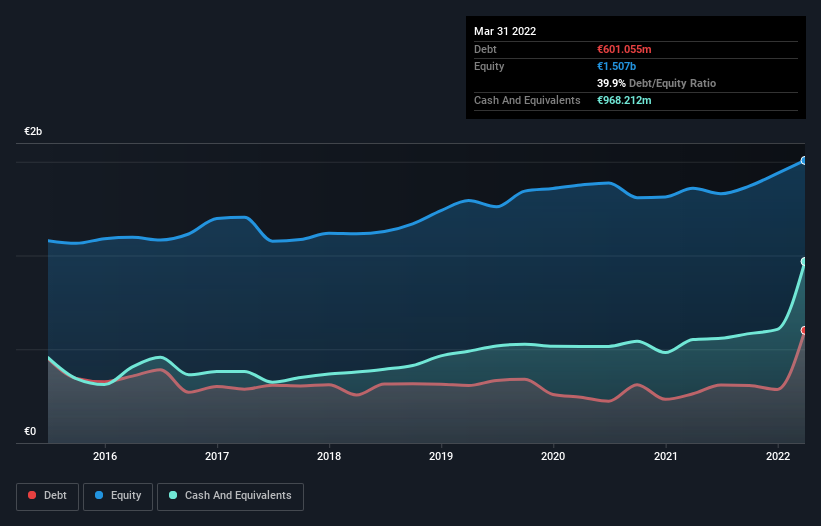Screen dimensions: 821x526
Task: Click the €968.212m cash value
Action: tap(624, 100)
